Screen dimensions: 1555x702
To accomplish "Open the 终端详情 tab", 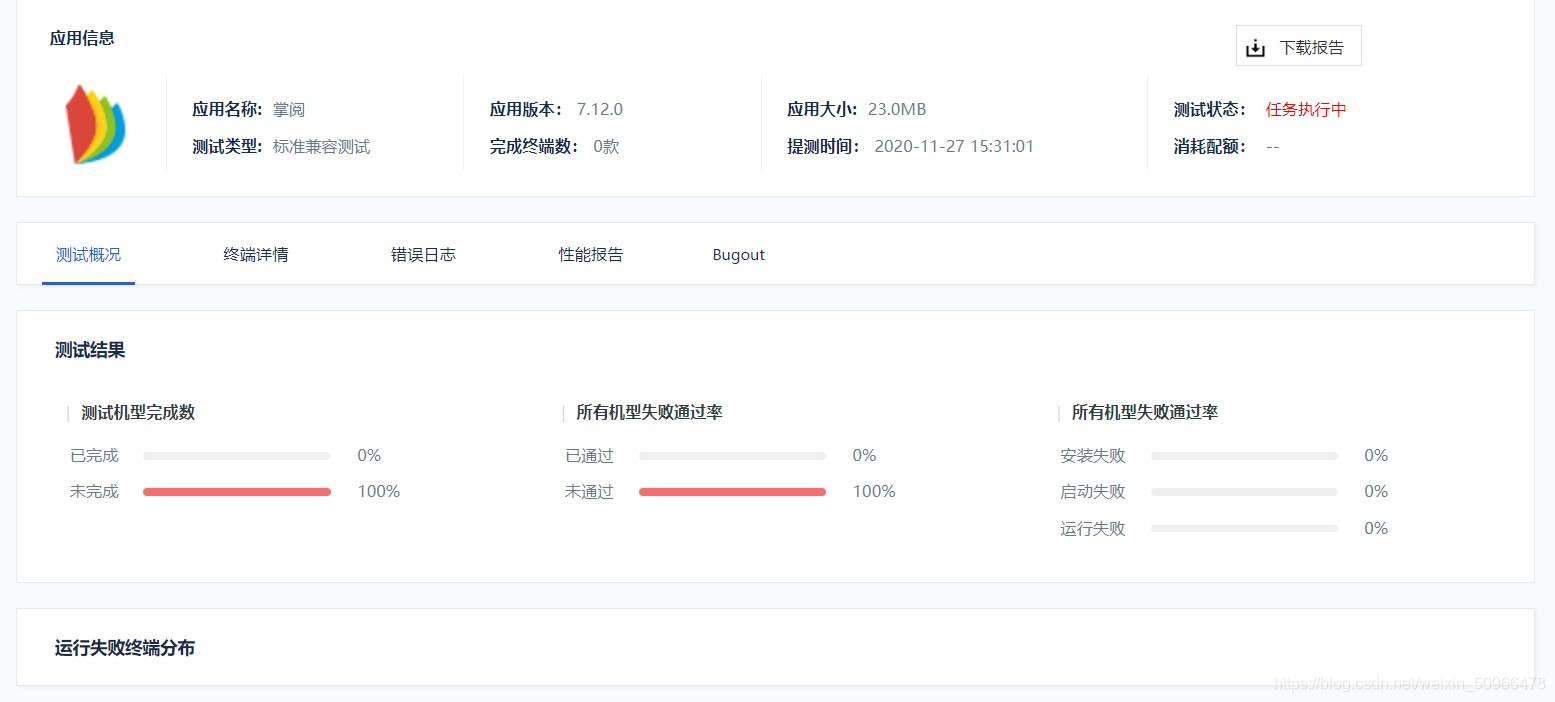I will pyautogui.click(x=256, y=255).
